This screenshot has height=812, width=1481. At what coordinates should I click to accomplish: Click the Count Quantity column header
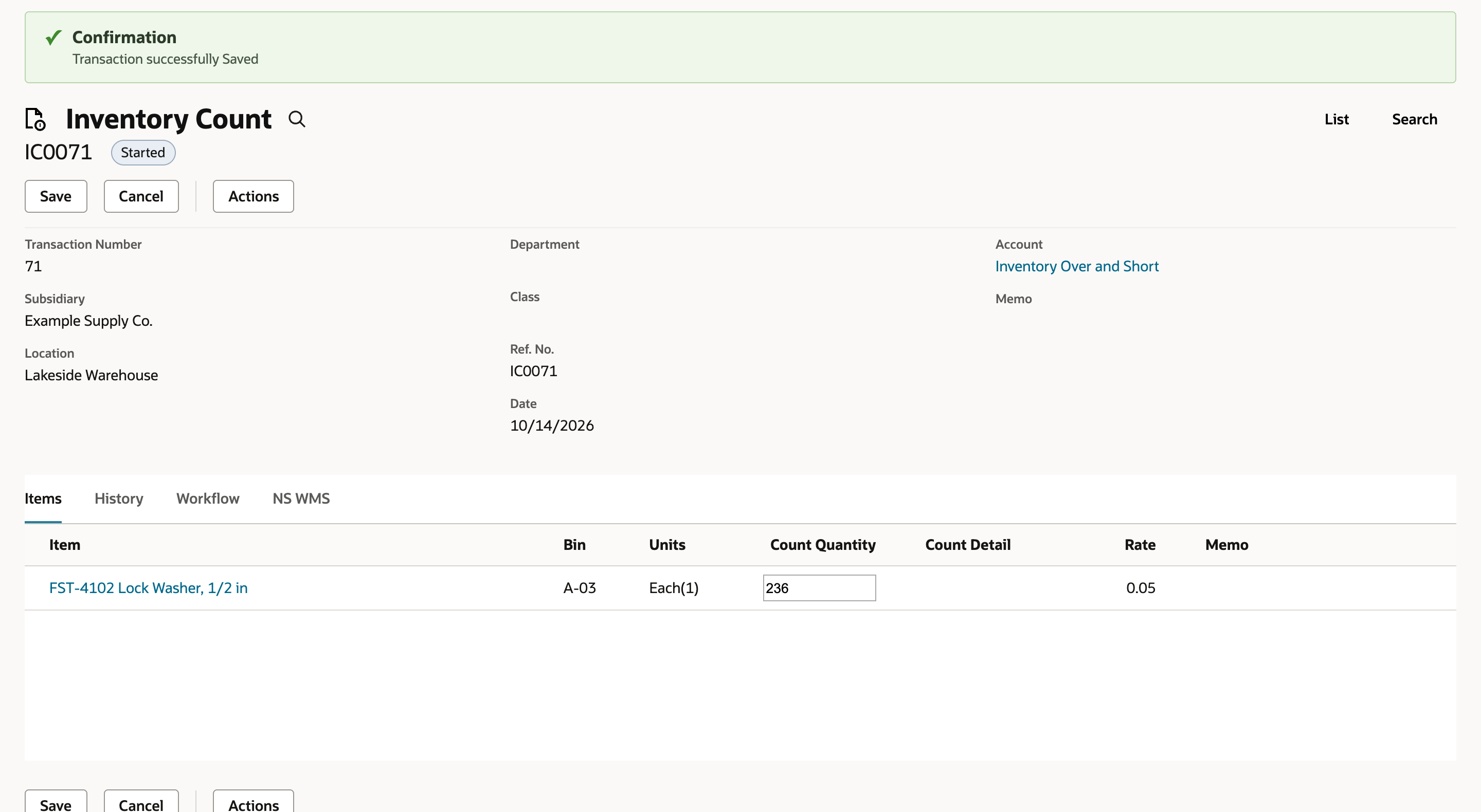(x=823, y=545)
